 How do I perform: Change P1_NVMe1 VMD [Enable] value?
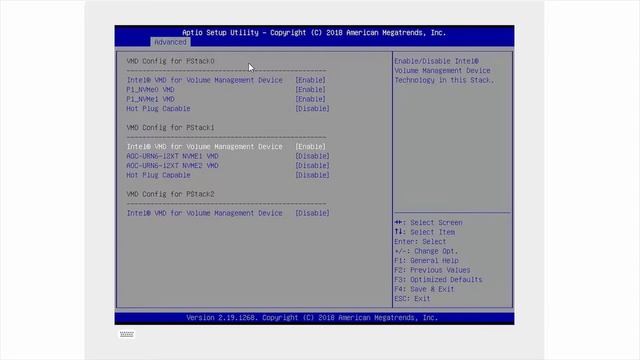[310, 99]
